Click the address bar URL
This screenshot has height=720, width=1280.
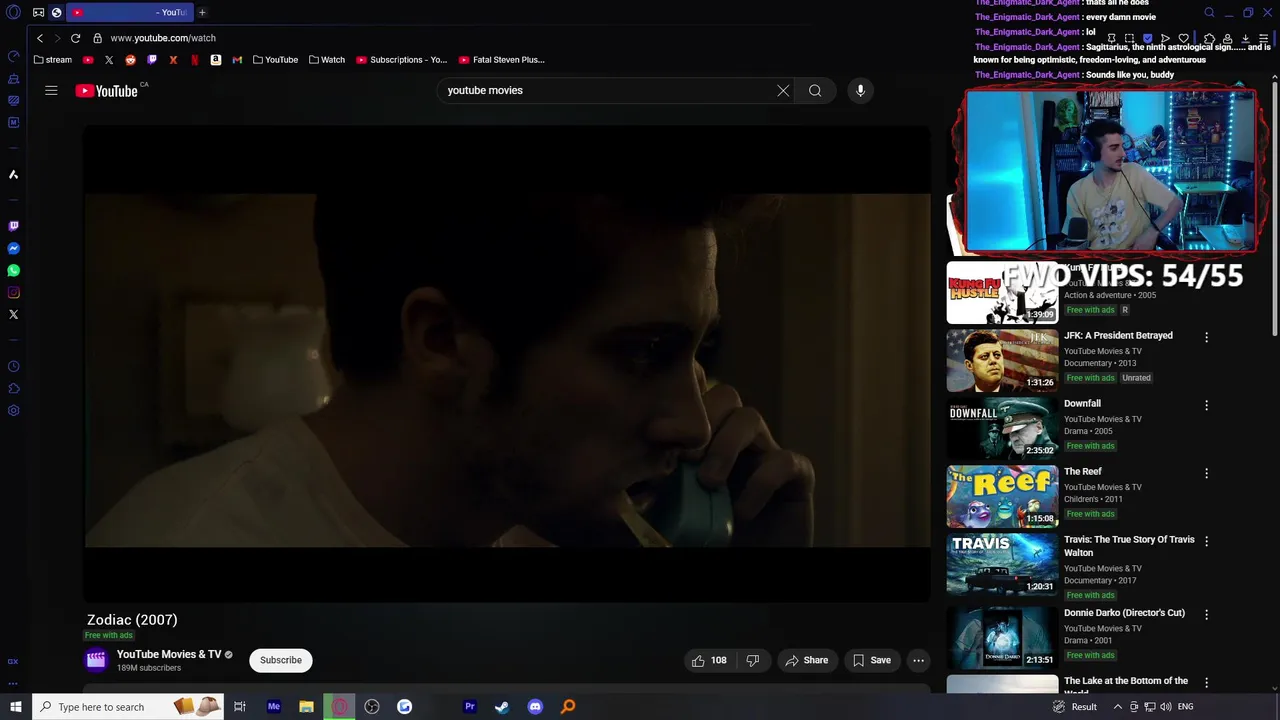(163, 38)
